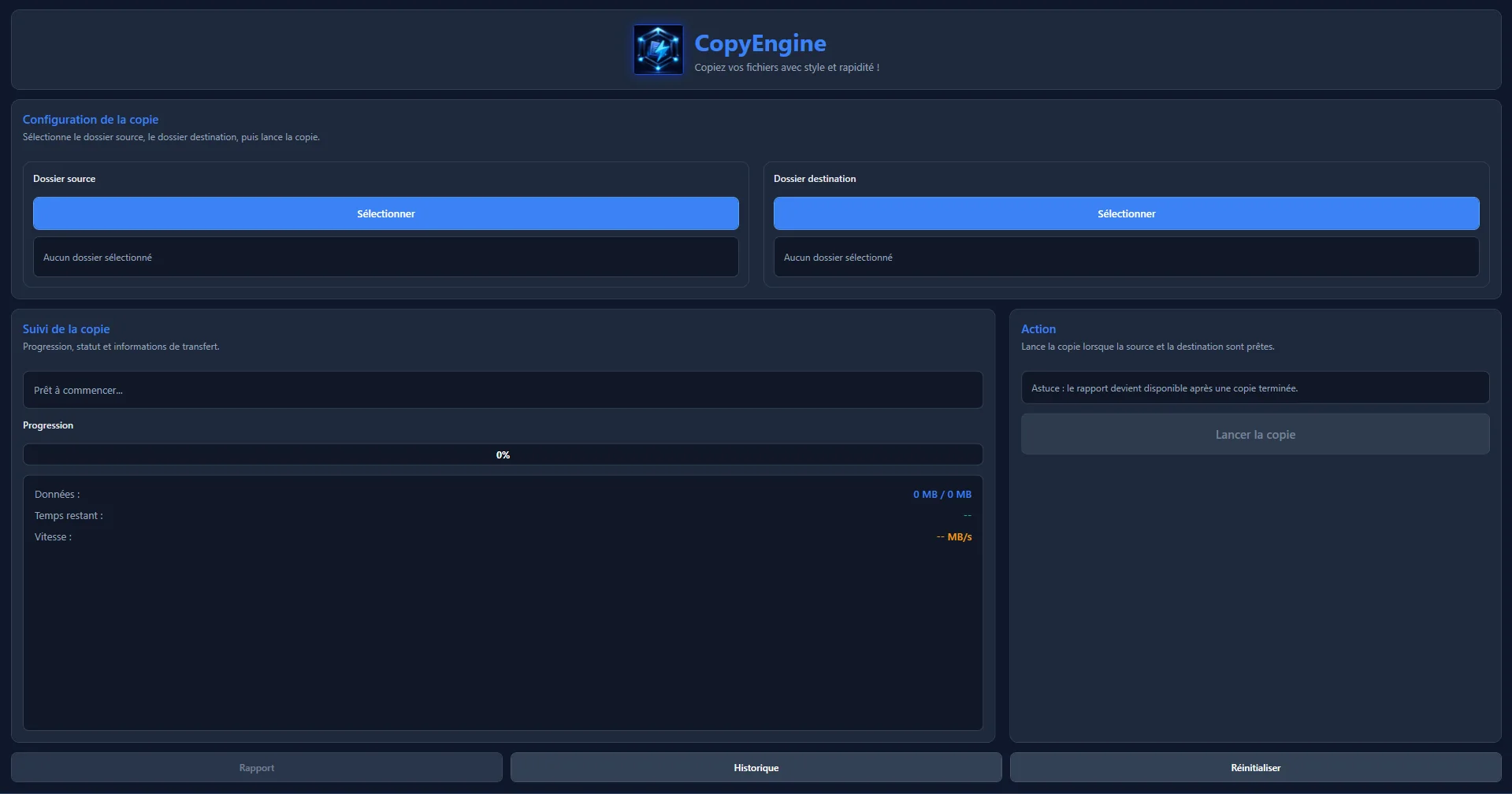Image resolution: width=1512 pixels, height=794 pixels.
Task: Click the '-- MB/s' speed value
Action: [x=954, y=537]
